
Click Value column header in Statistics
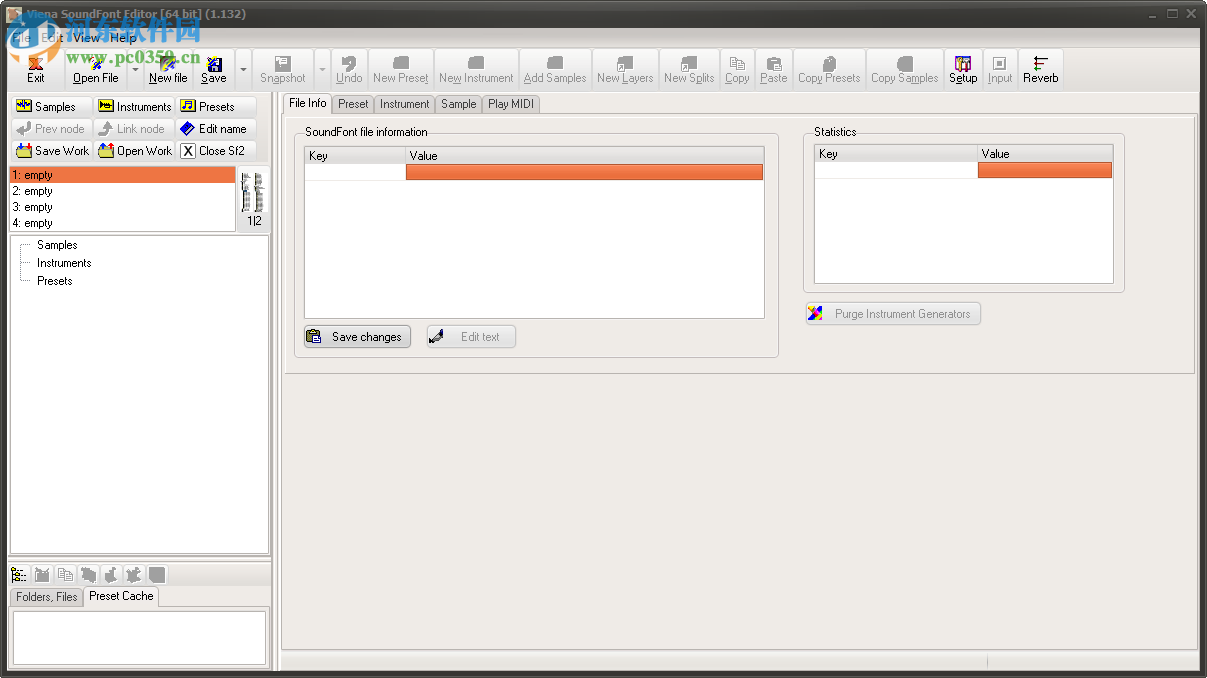tap(1045, 154)
